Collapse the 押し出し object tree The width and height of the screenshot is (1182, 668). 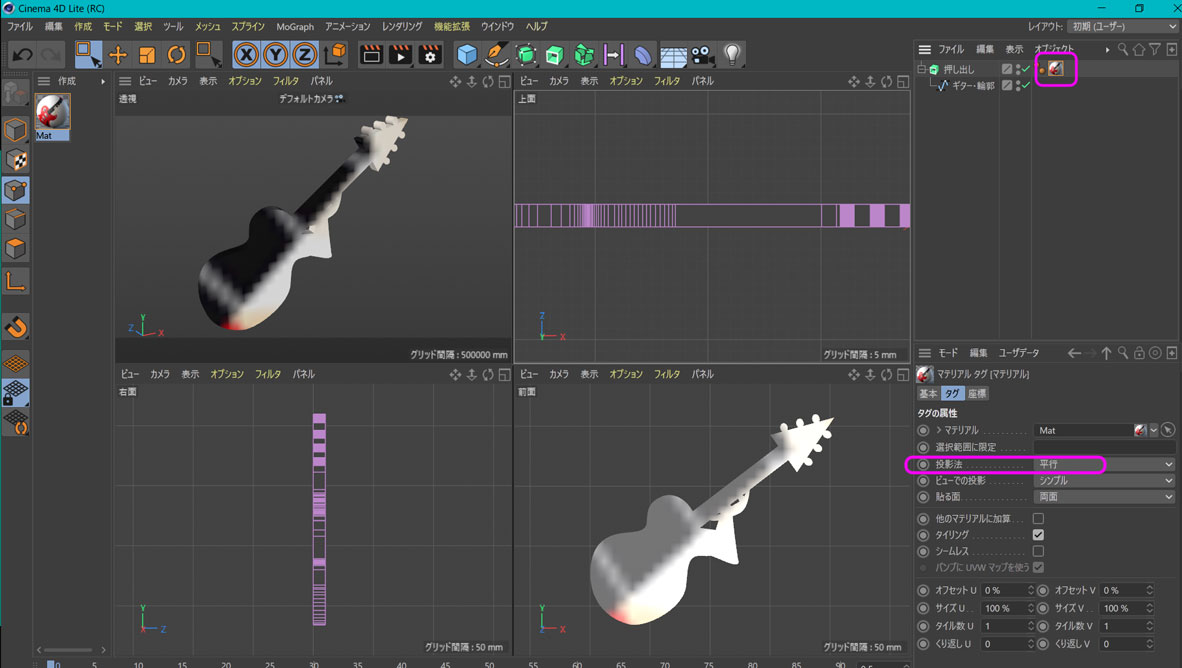[922, 70]
